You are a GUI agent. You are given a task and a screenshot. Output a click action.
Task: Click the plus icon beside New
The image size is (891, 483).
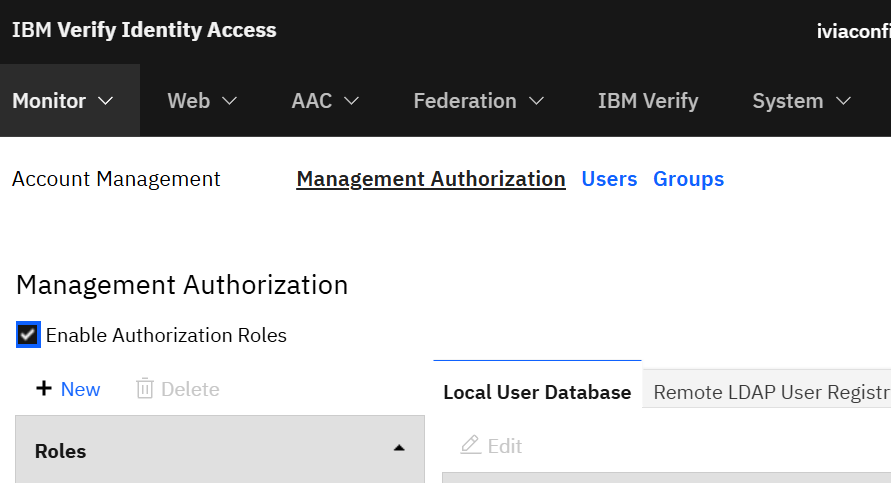44,389
